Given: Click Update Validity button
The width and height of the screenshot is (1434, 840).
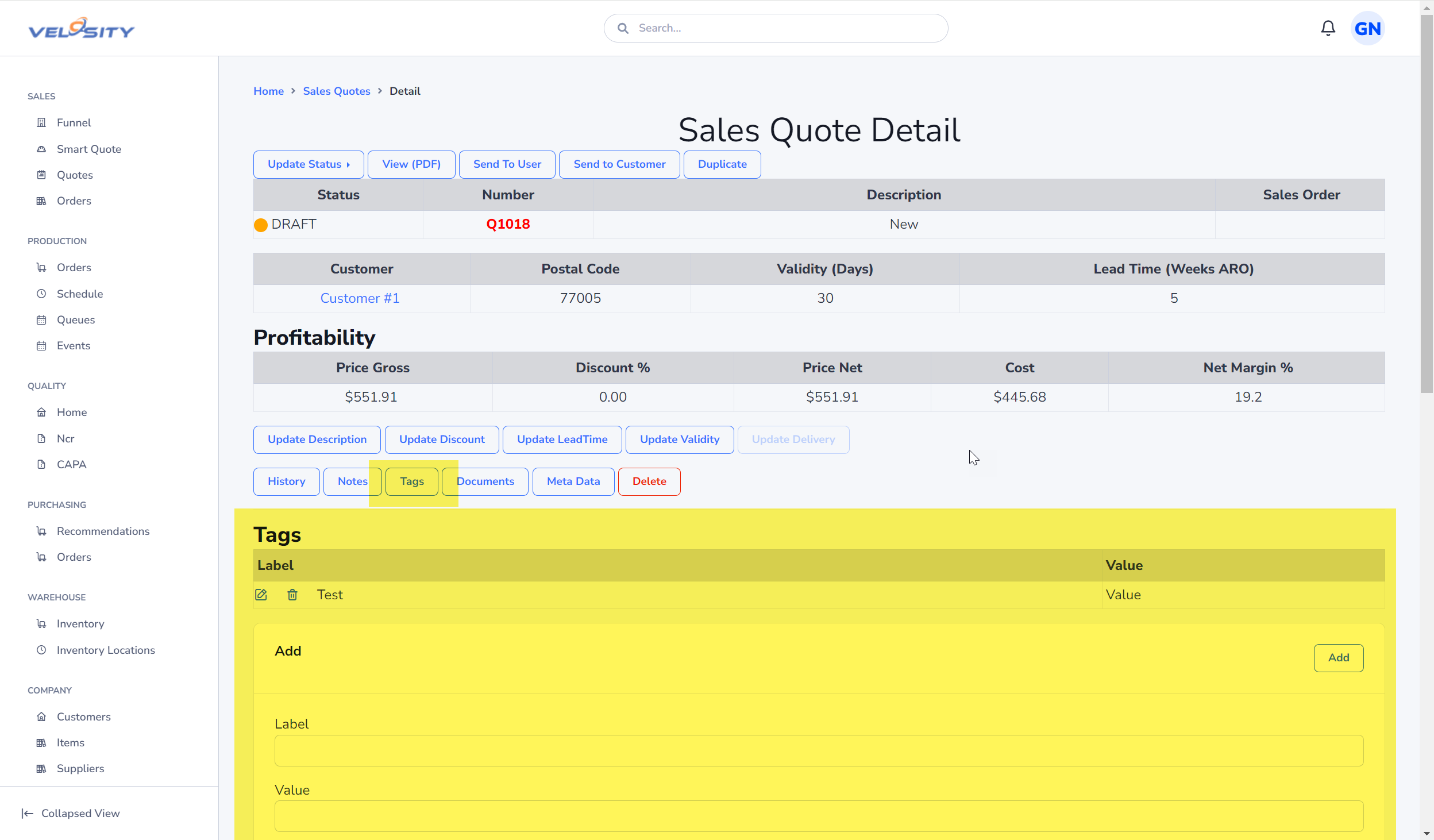Looking at the screenshot, I should pos(680,440).
